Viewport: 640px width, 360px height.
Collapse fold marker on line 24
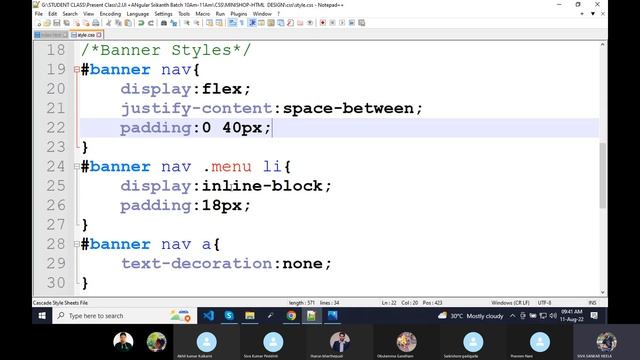coord(77,167)
